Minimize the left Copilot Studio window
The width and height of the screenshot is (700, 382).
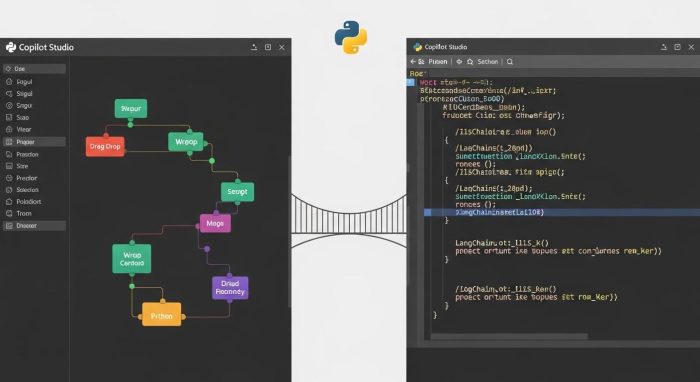coord(254,47)
